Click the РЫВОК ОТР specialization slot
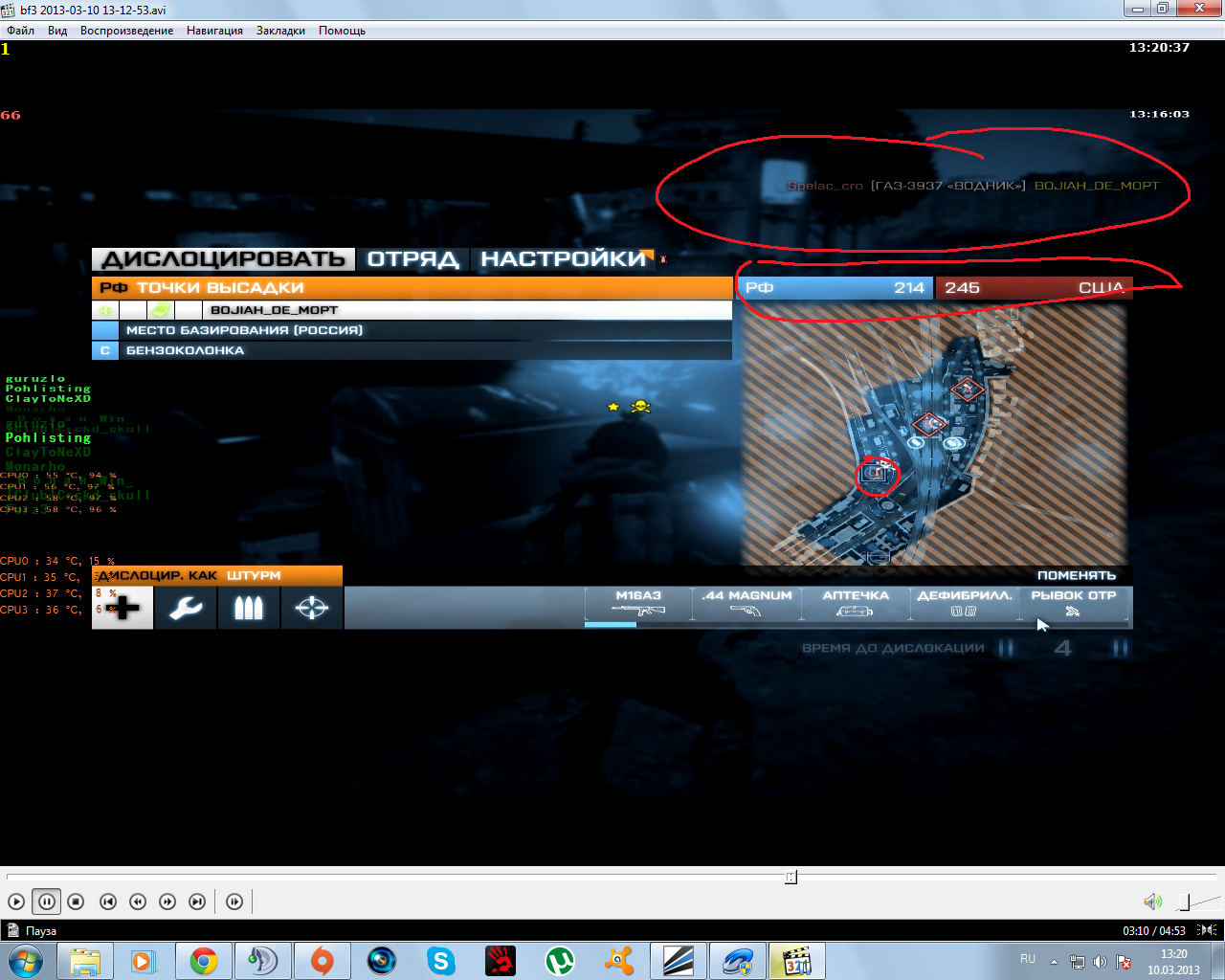Viewport: 1225px width, 980px height. tap(1074, 604)
